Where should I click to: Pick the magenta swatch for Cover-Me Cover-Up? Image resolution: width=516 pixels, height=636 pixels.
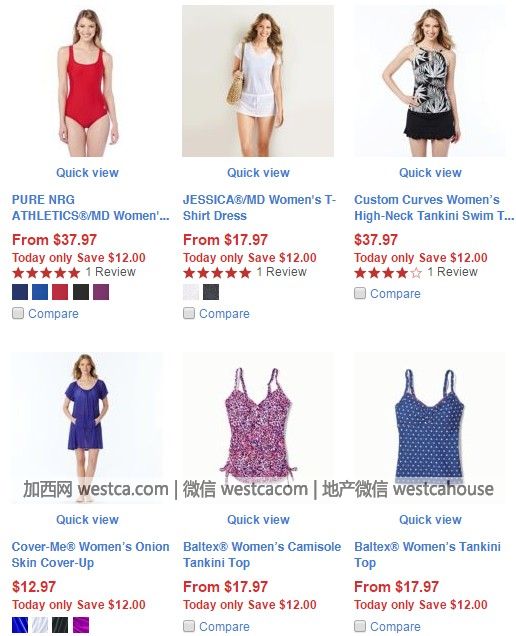pos(81,625)
